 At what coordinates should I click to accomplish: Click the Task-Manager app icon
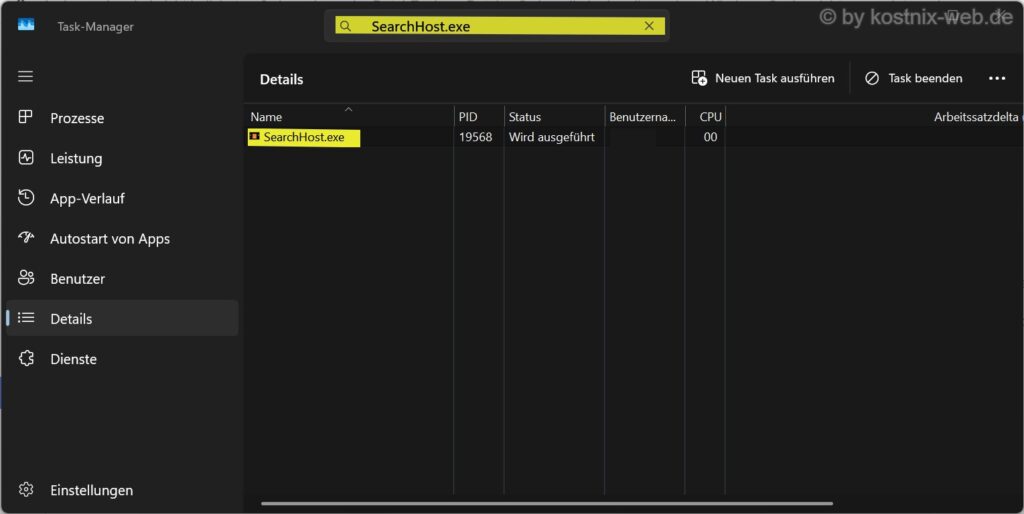coord(26,25)
